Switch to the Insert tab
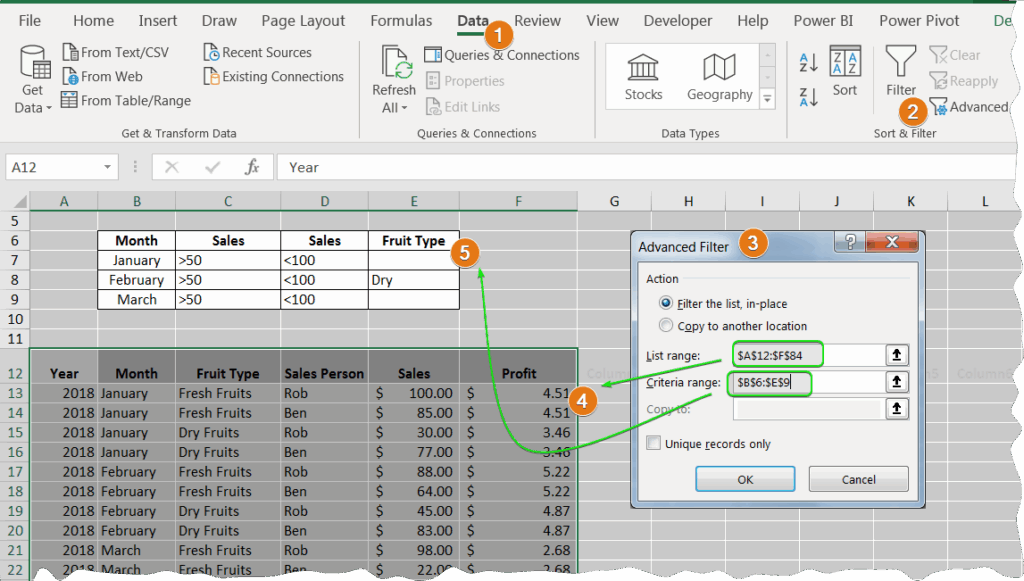This screenshot has width=1024, height=581. click(157, 21)
